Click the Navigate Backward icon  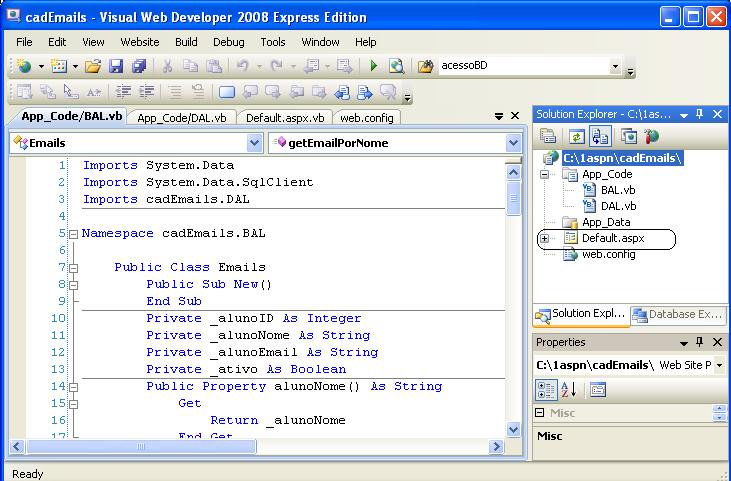pyautogui.click(x=311, y=66)
